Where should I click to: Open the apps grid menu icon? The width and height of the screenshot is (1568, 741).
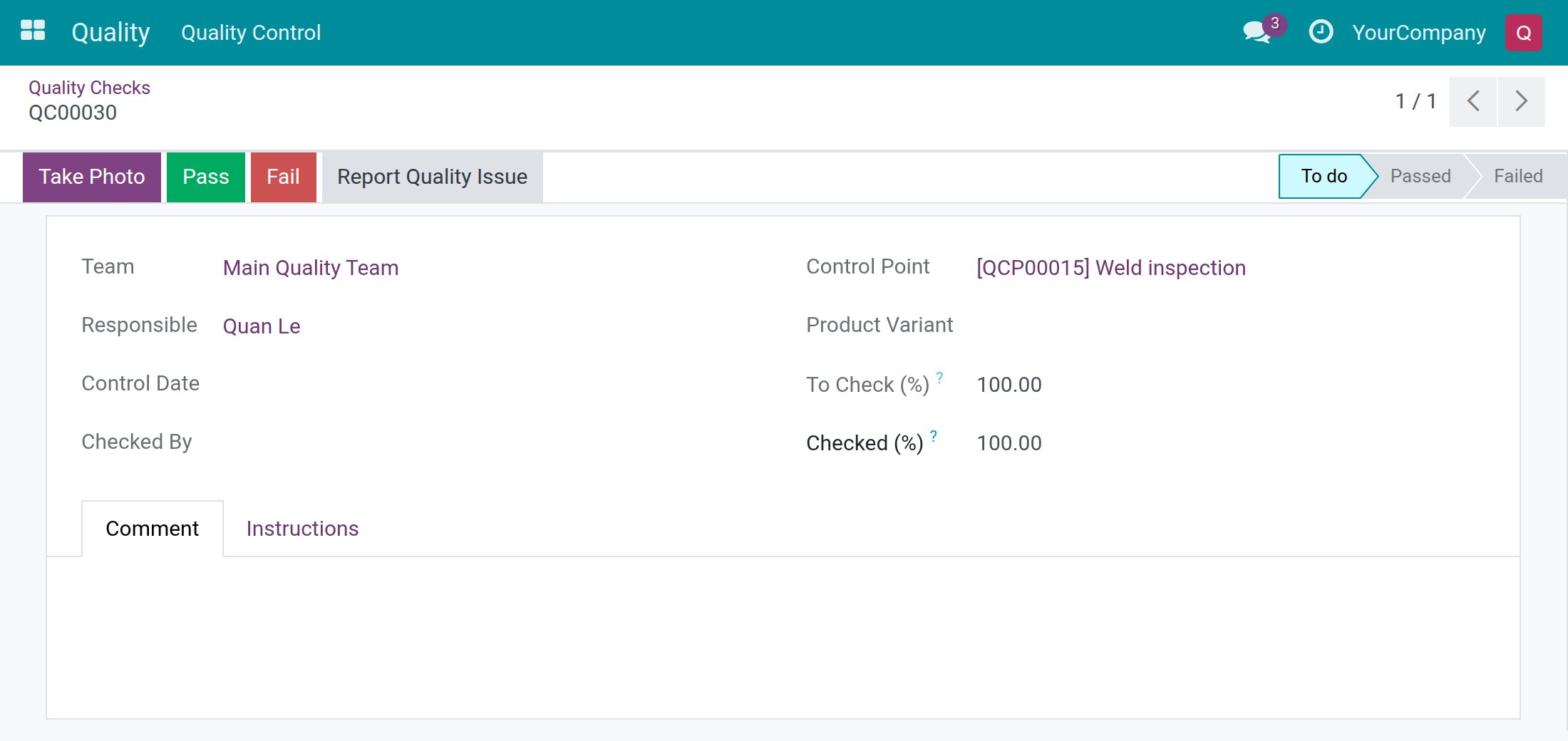(x=33, y=31)
